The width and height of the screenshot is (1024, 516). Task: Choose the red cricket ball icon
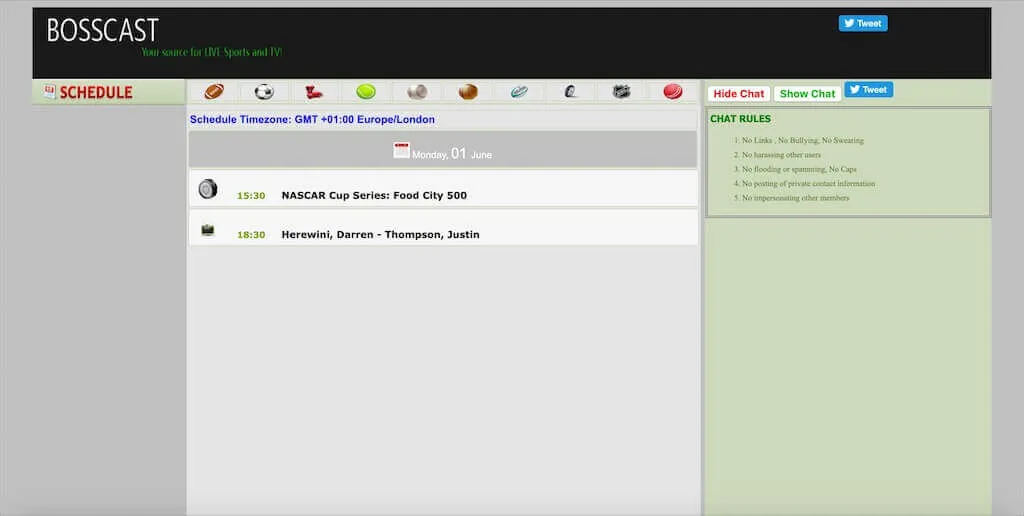[x=672, y=92]
